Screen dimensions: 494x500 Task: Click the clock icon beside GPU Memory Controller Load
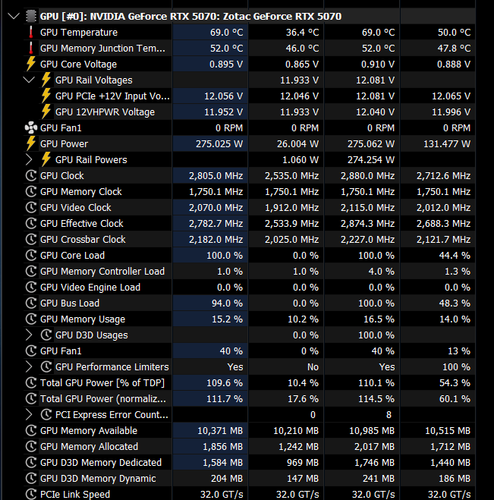31,271
